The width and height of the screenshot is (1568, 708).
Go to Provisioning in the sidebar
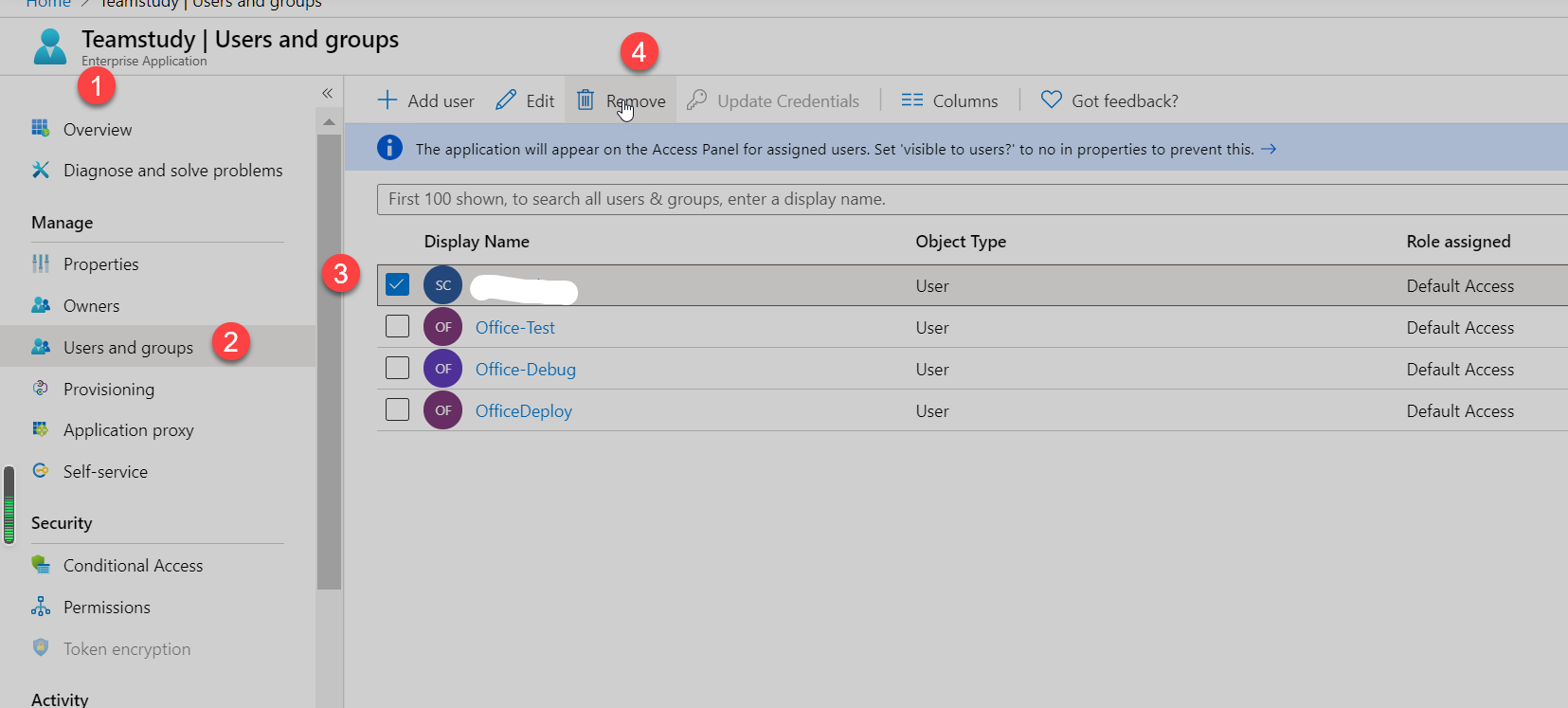point(108,390)
